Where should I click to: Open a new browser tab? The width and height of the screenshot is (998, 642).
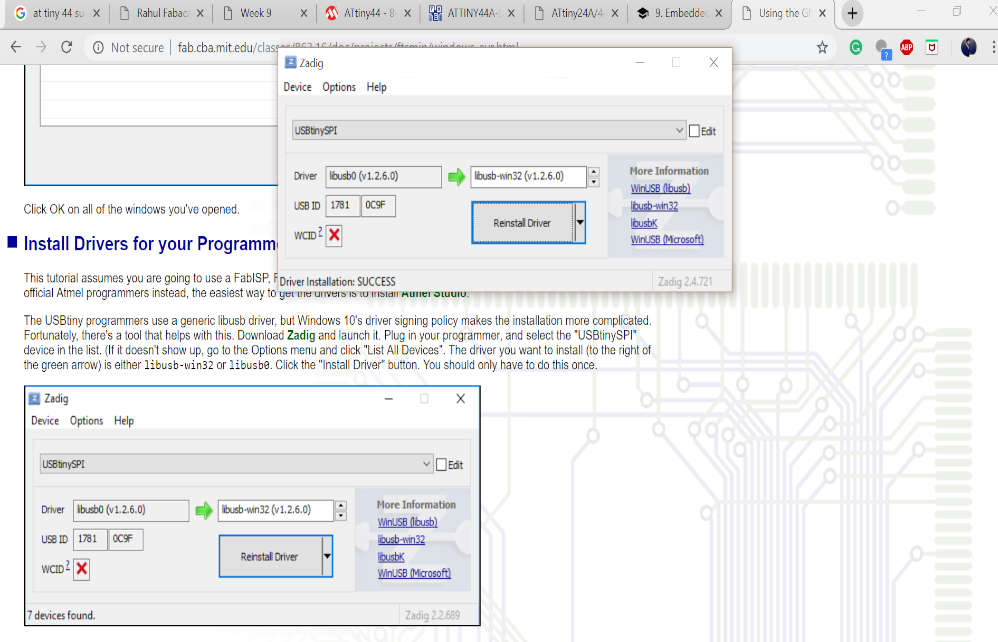tap(852, 13)
